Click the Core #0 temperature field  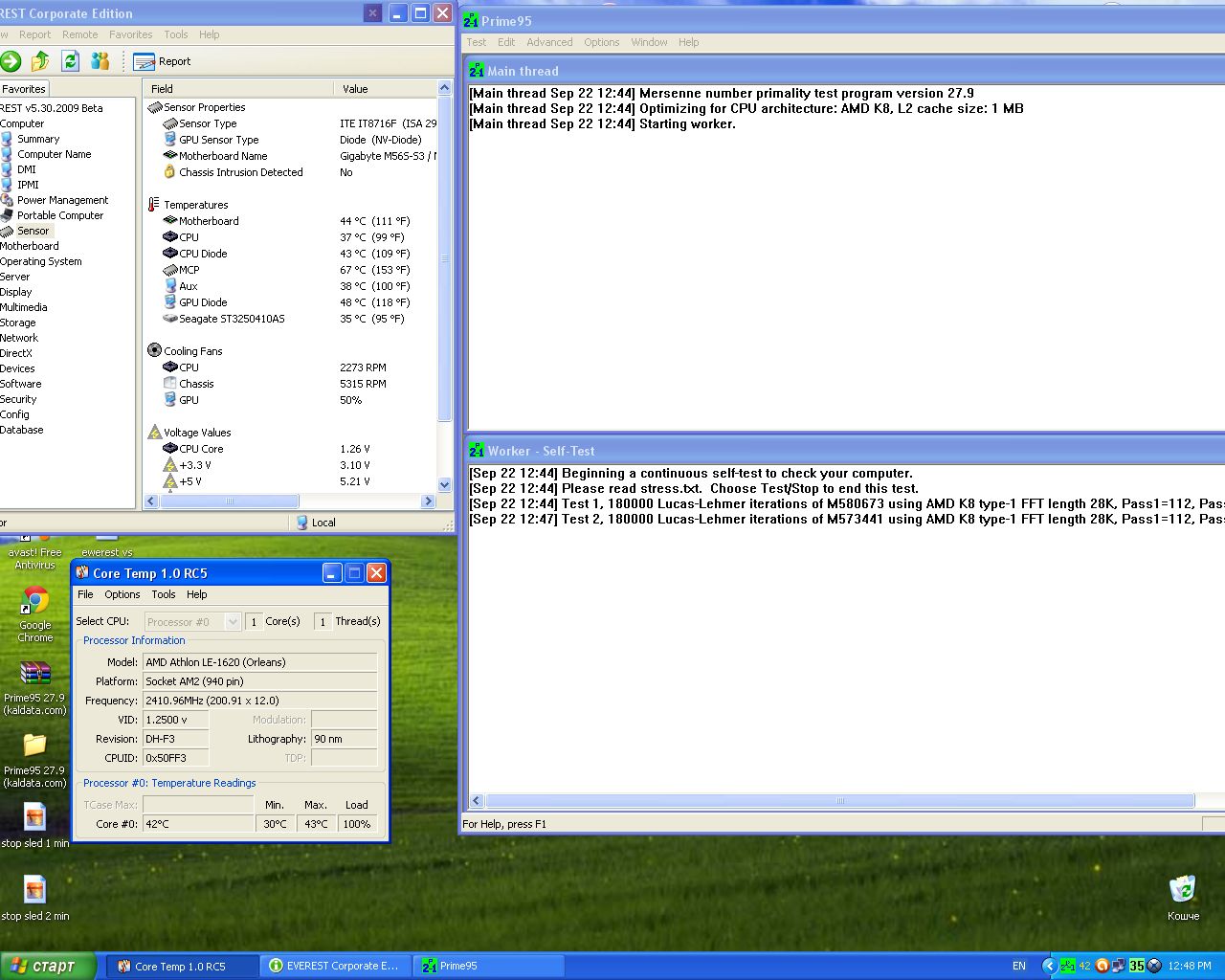(198, 824)
